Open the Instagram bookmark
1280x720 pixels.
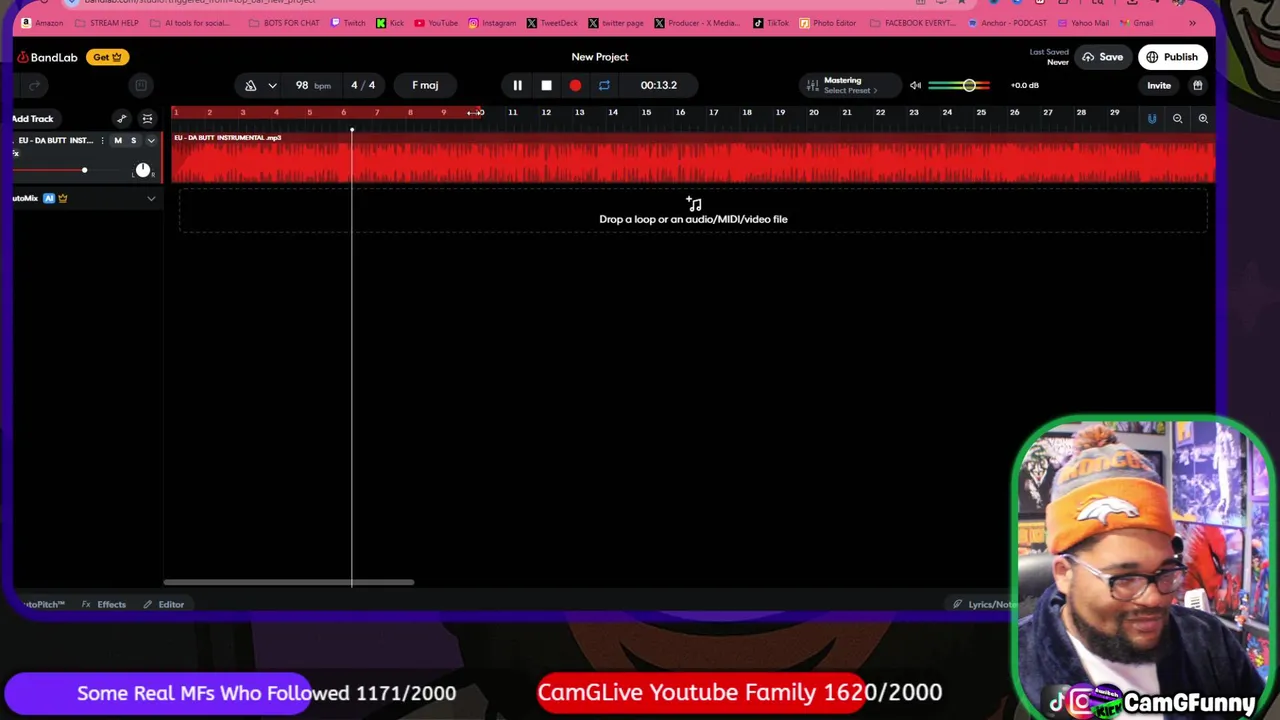(x=492, y=23)
